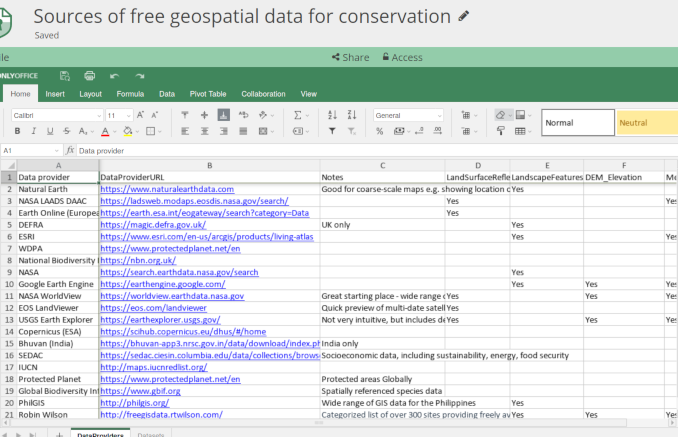
Task: Open the Data tab
Action: click(167, 94)
